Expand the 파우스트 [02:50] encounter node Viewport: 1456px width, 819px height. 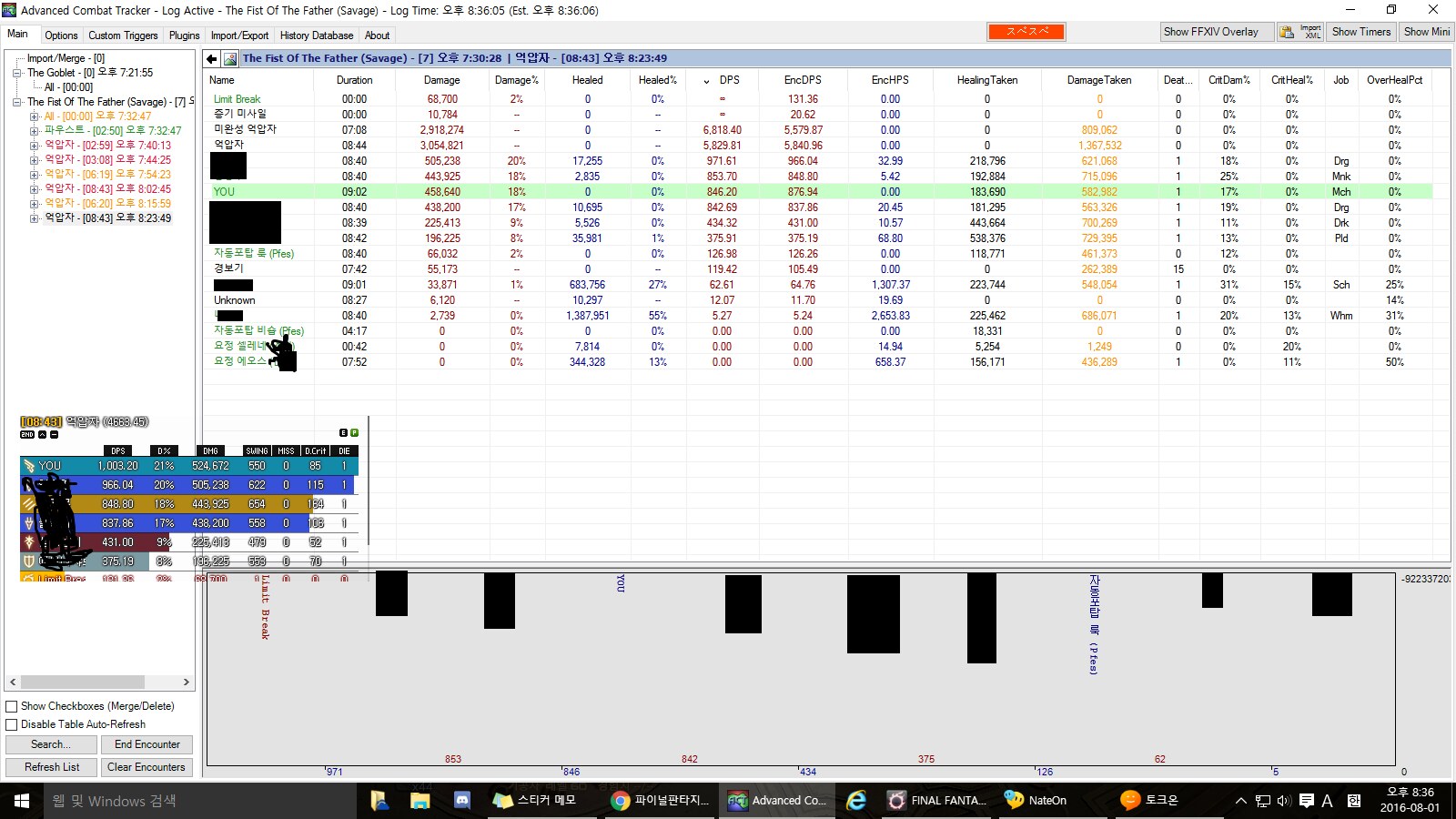coord(35,131)
